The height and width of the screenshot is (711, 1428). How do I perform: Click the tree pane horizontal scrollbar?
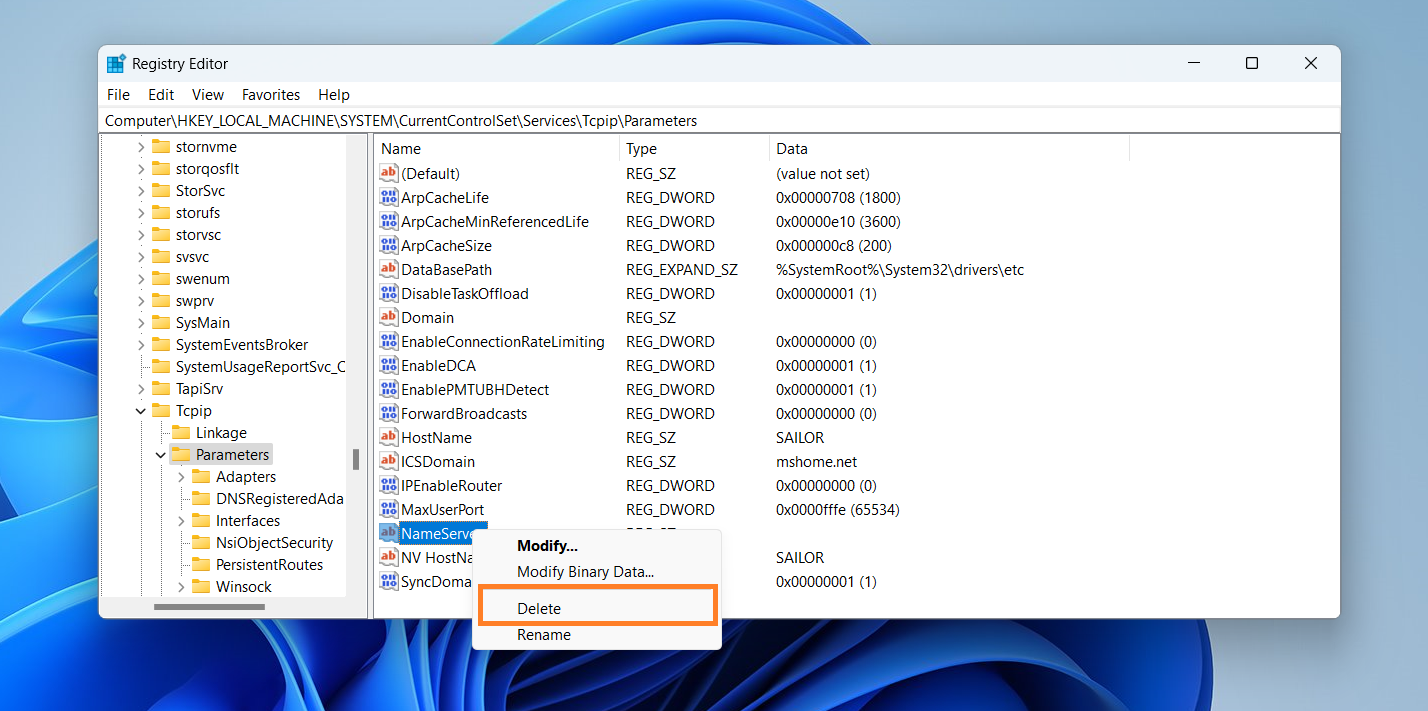point(209,606)
